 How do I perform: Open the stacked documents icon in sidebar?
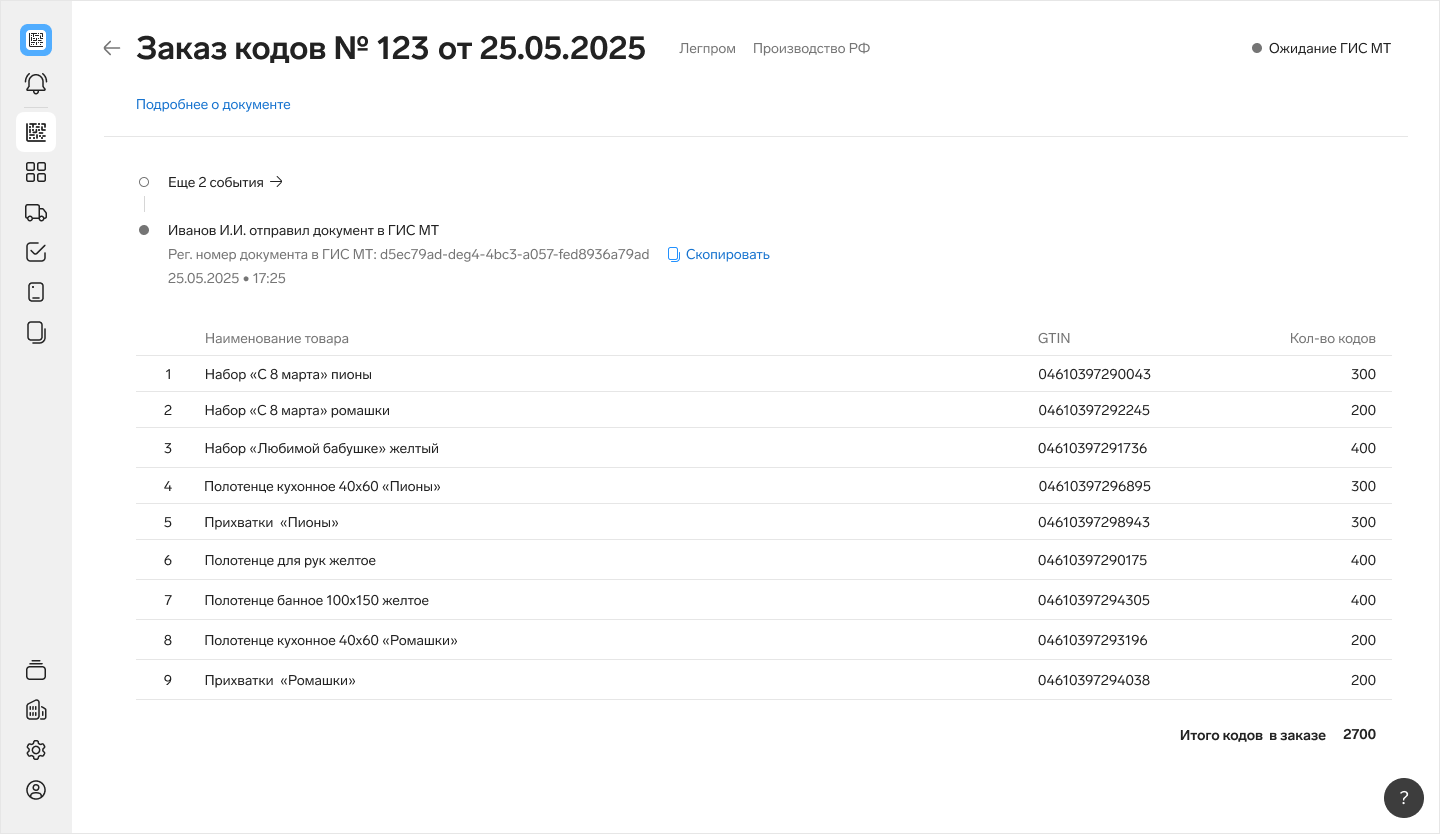point(36,332)
